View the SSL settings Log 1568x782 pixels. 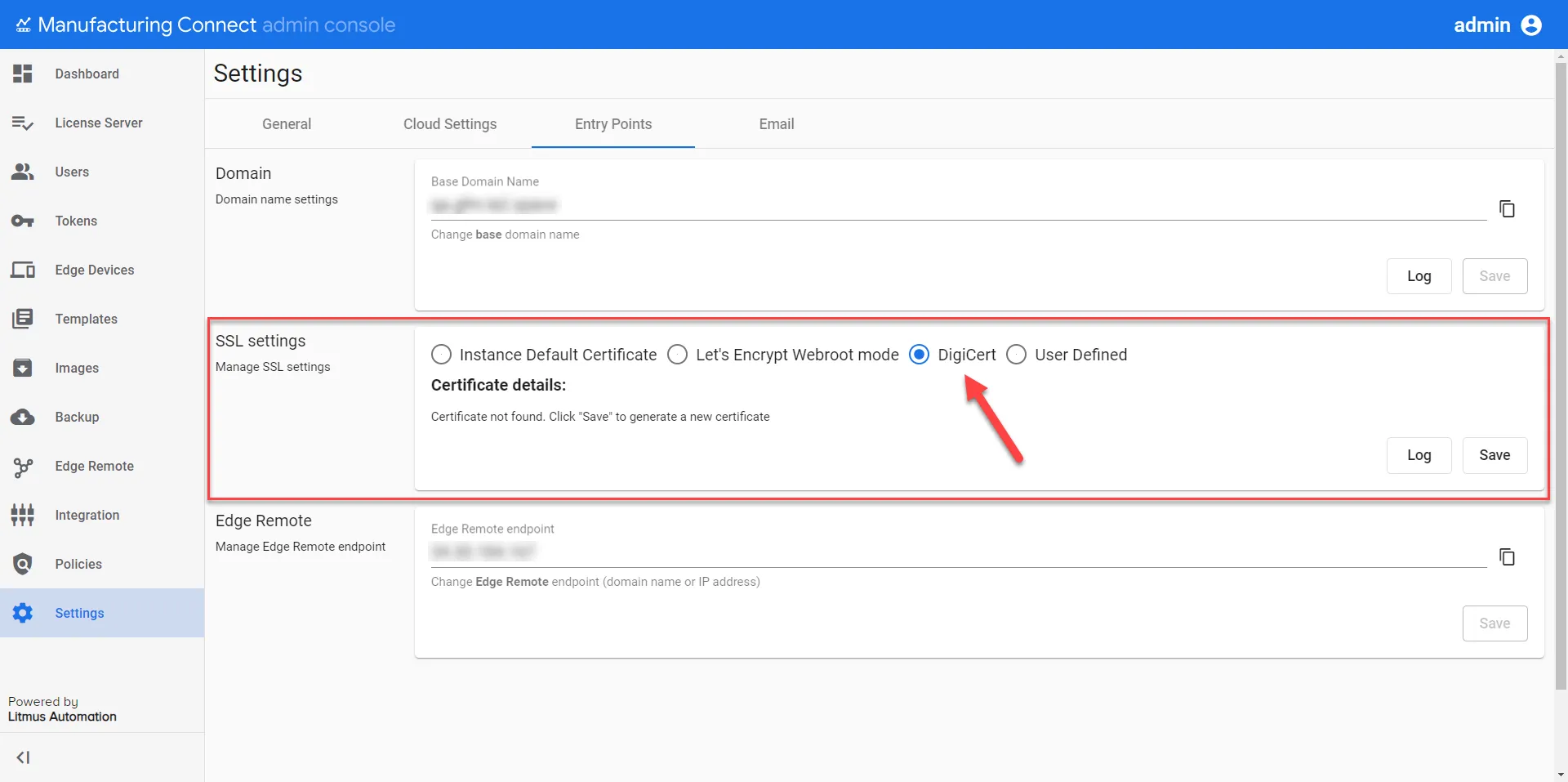pyautogui.click(x=1419, y=455)
